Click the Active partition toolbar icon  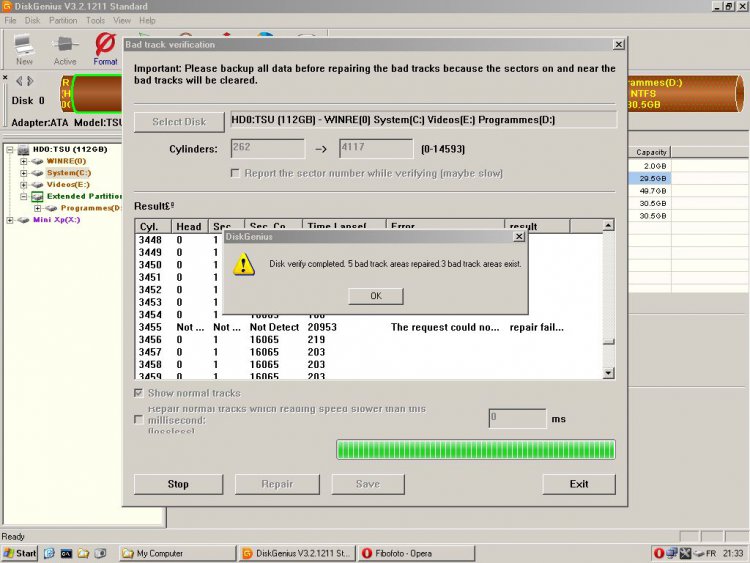(x=65, y=49)
